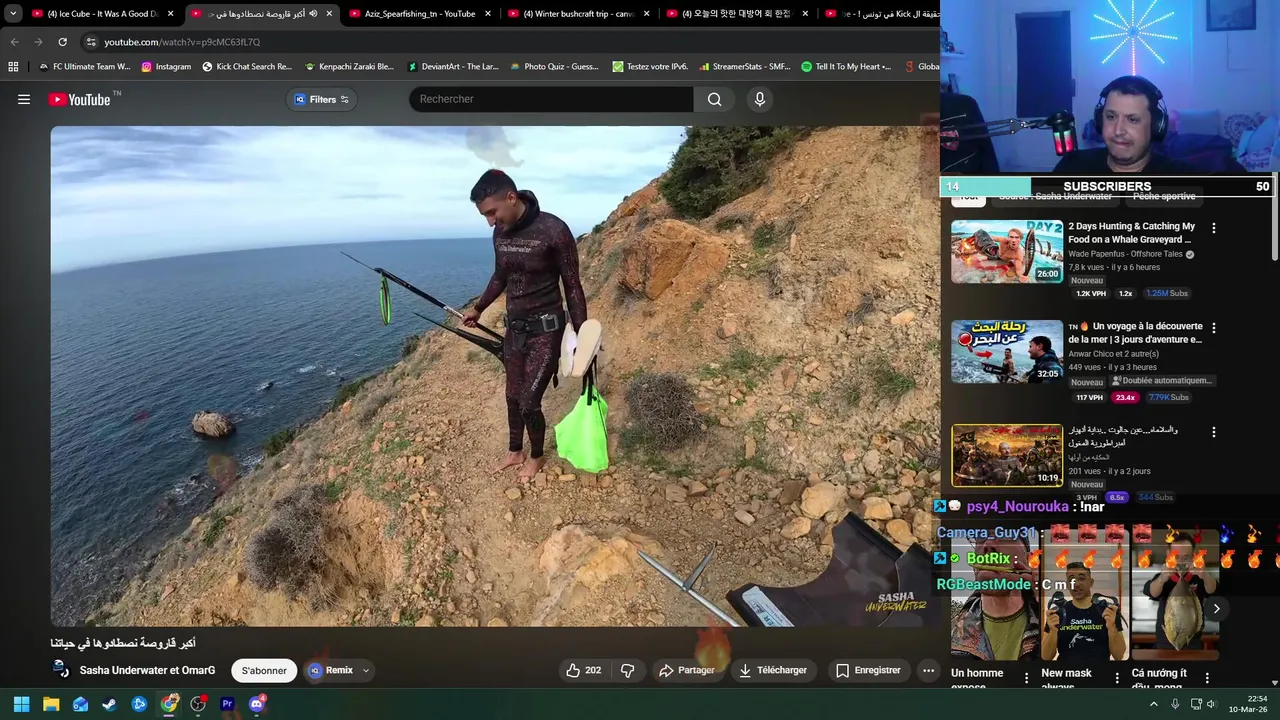Screen dimensions: 1280x720
Task: Open Photo Quiz bookmark
Action: (554, 67)
